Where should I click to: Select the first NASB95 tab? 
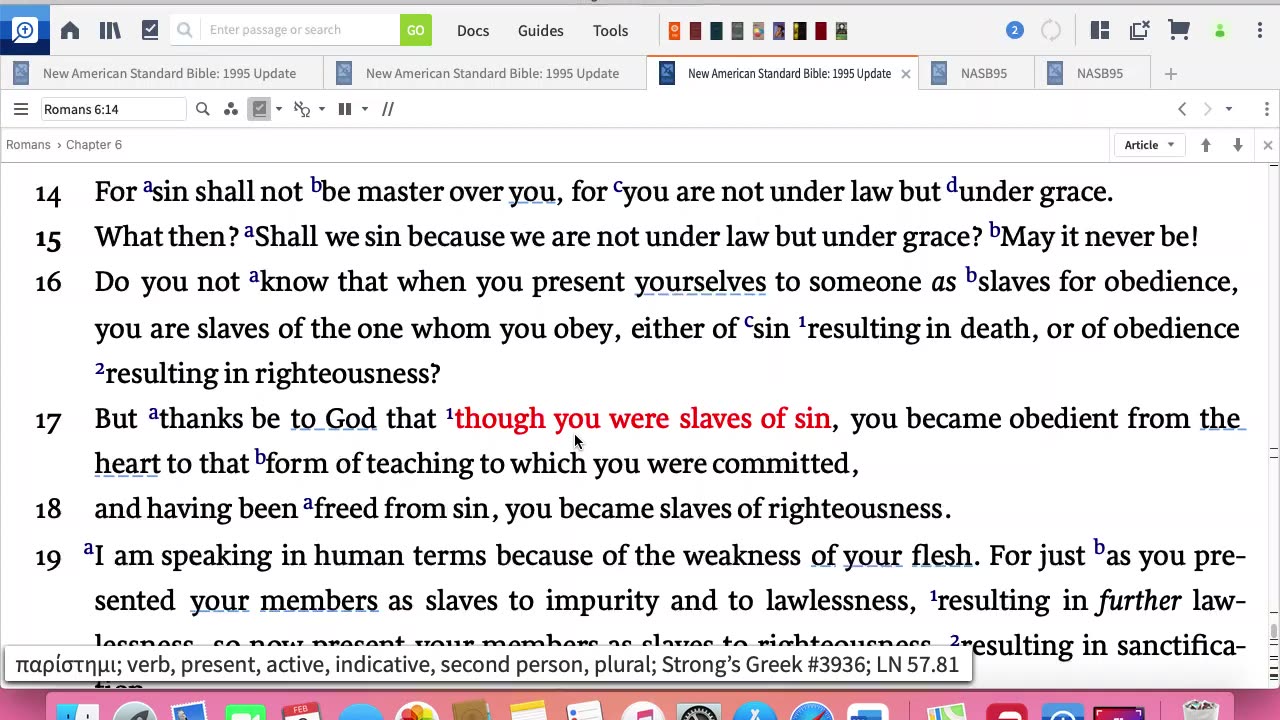pyautogui.click(x=975, y=73)
